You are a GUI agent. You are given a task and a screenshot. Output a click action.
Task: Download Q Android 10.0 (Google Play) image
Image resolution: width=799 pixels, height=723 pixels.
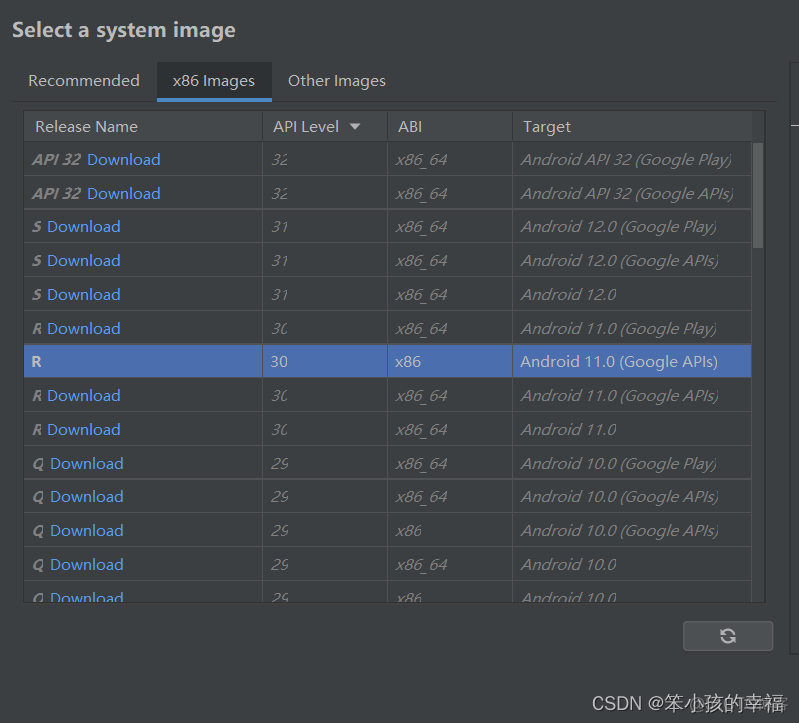[86, 464]
